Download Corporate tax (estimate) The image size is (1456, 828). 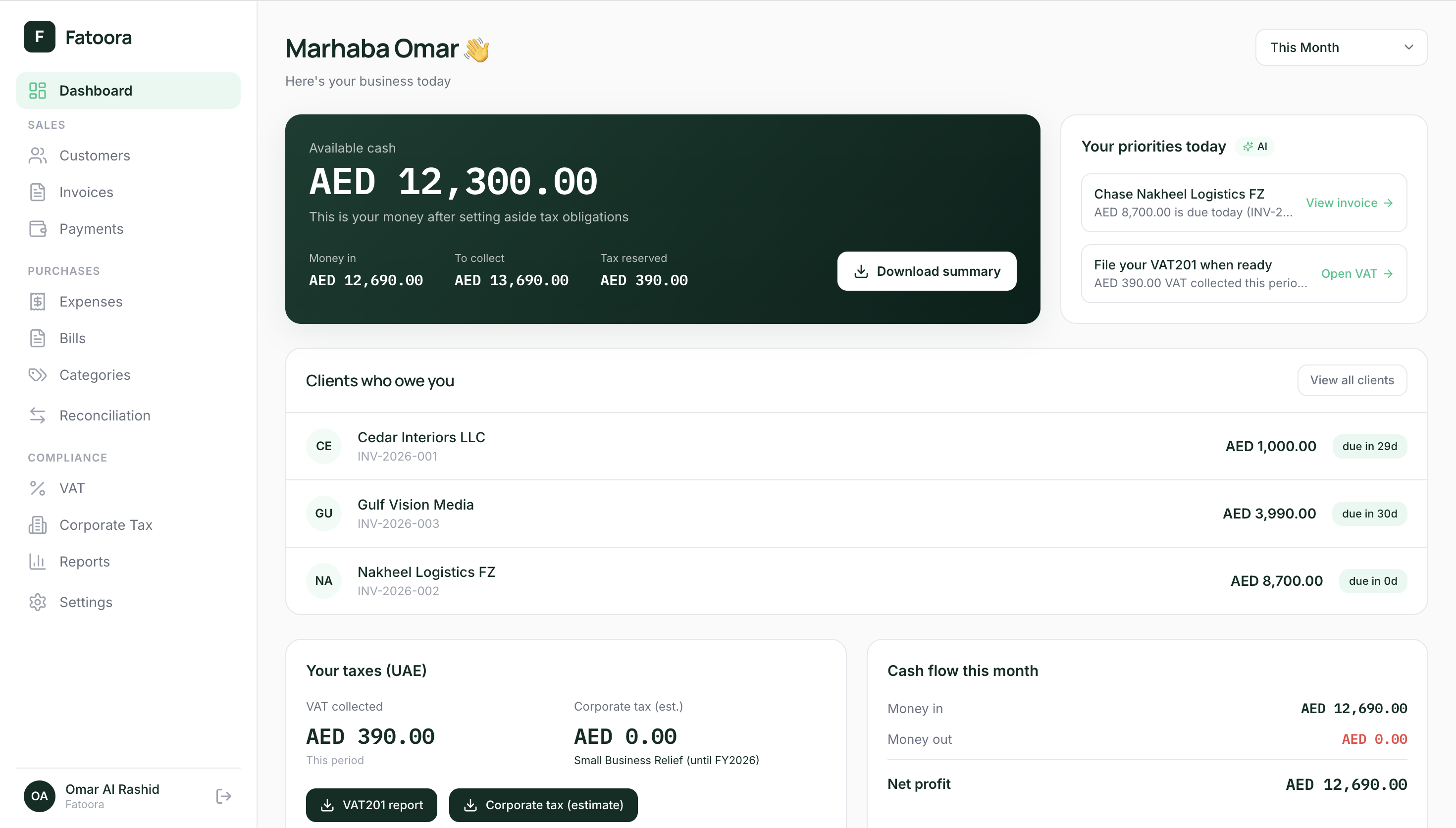pos(543,805)
